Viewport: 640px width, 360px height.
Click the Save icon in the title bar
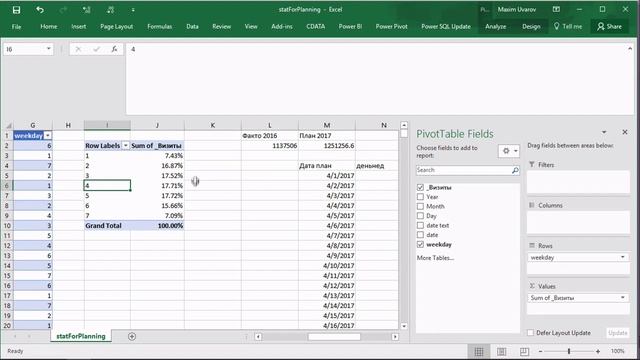16,10
